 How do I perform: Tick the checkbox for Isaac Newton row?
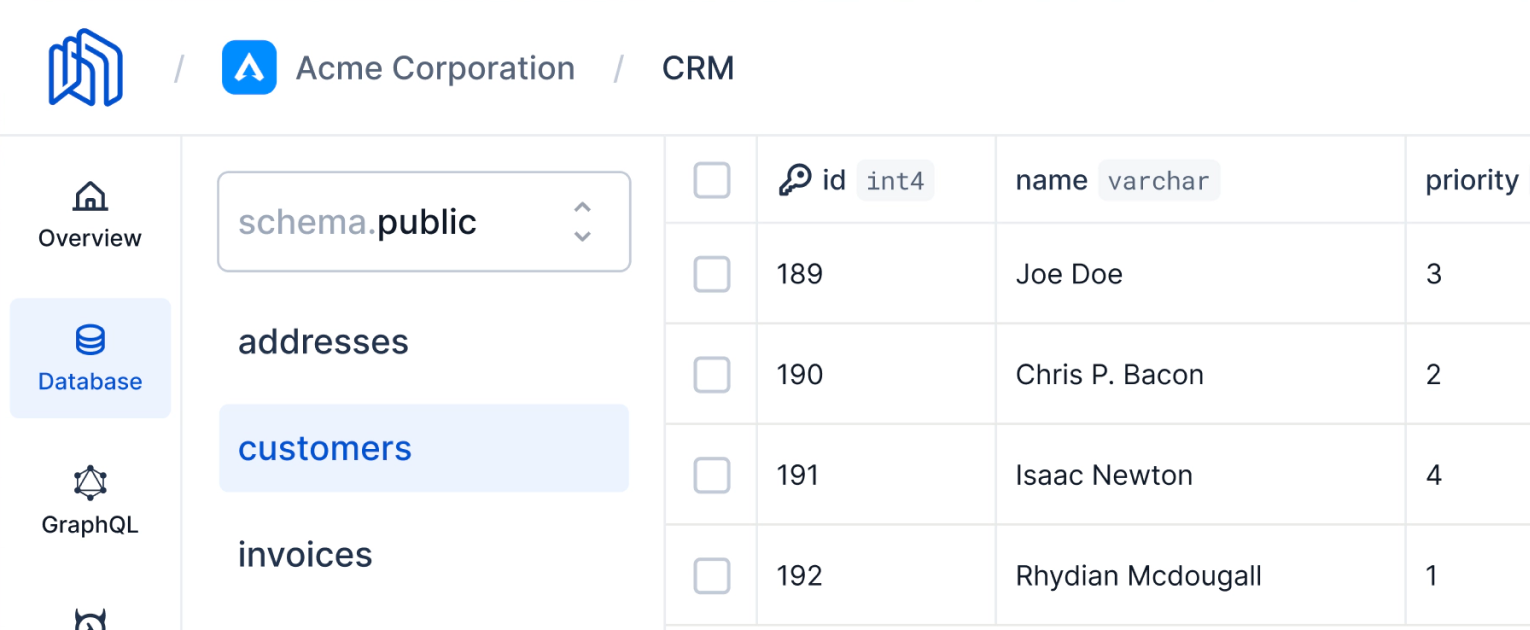click(x=712, y=475)
